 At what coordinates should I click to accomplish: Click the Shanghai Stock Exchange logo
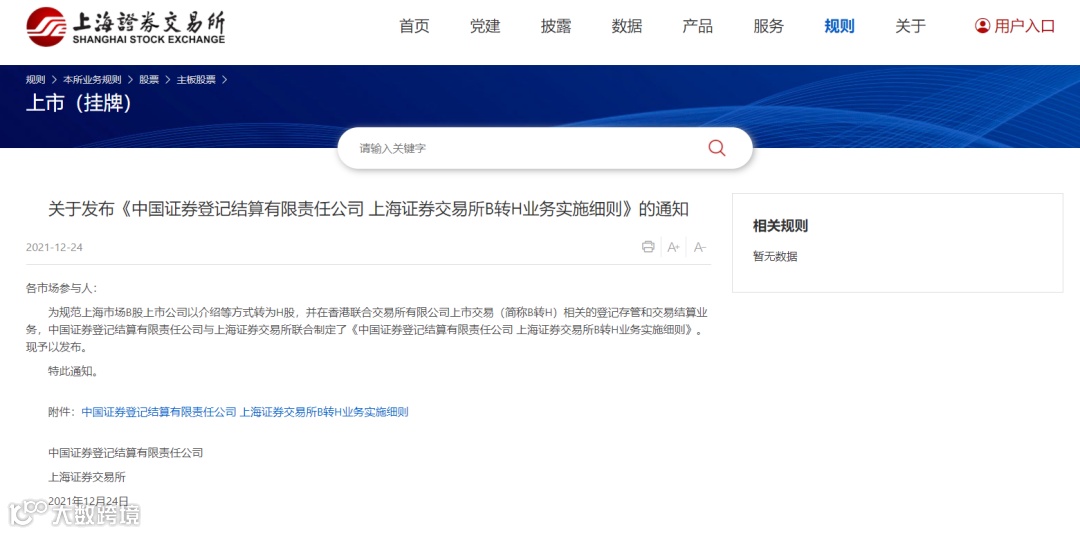point(125,27)
